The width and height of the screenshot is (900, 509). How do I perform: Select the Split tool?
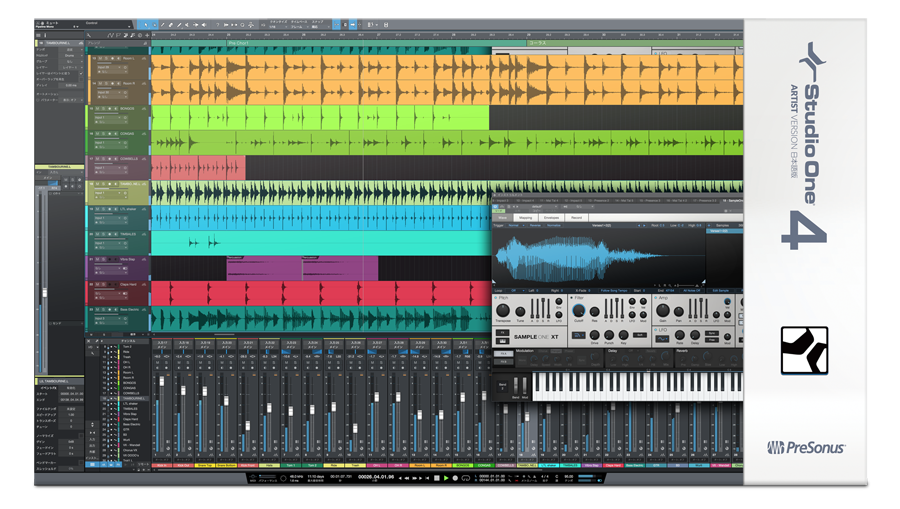(x=162, y=25)
